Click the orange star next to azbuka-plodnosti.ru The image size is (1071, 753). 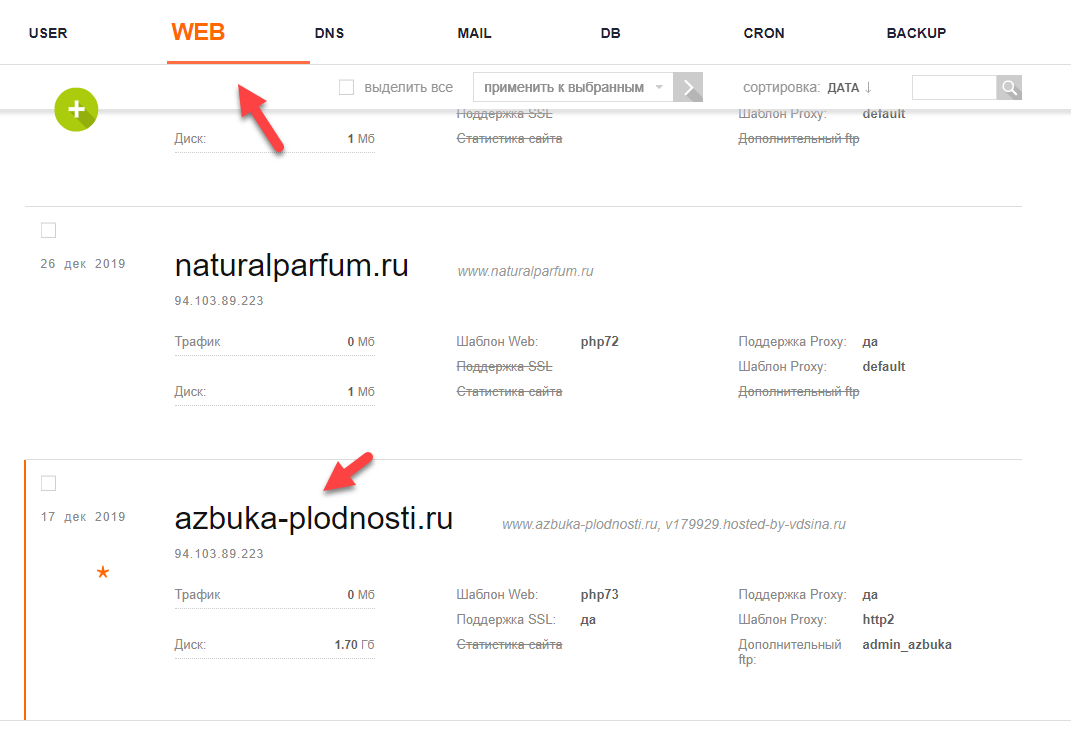pos(103,572)
